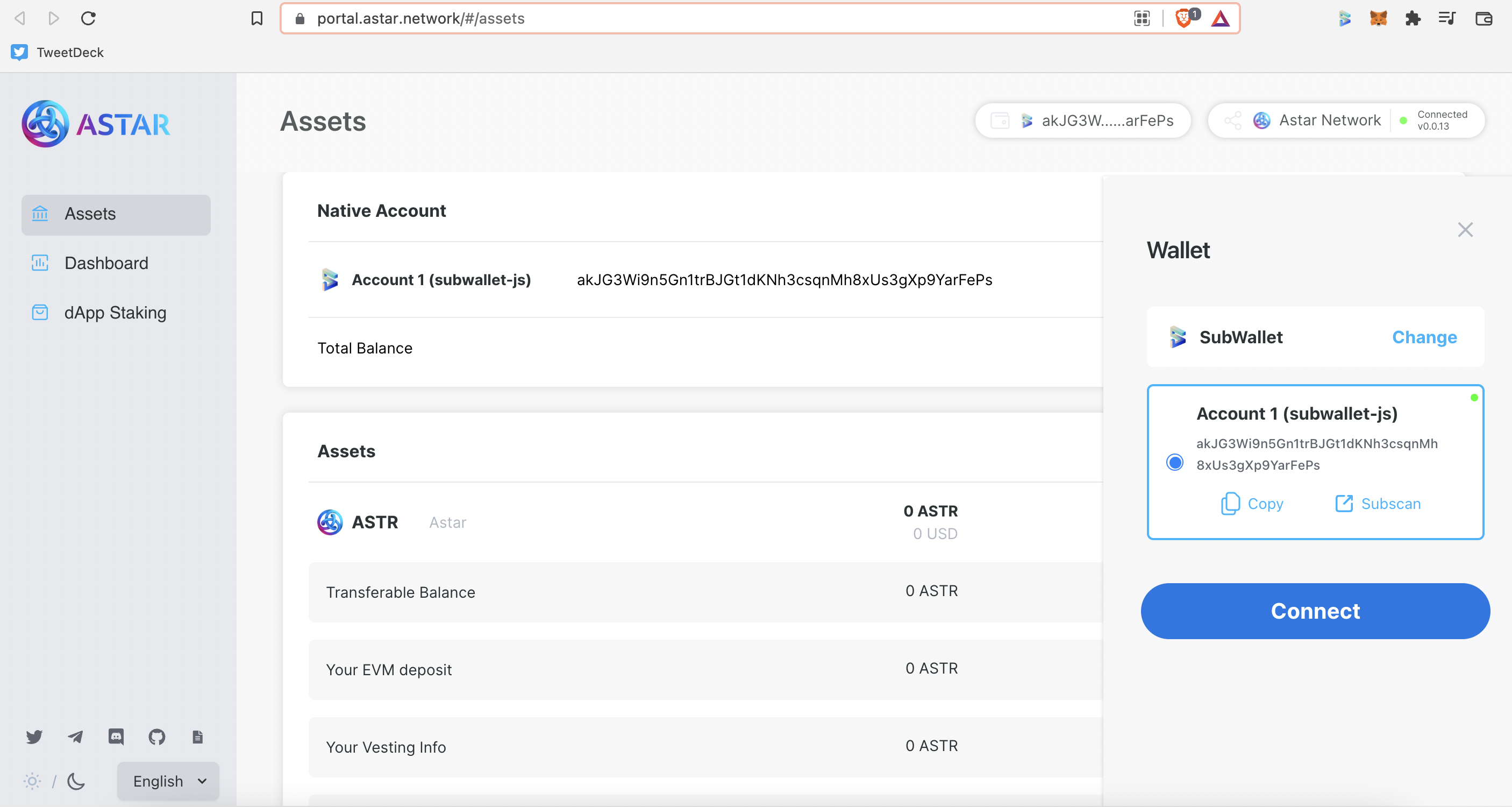1512x807 pixels.
Task: Click the QR code icon in address bar
Action: (1142, 18)
